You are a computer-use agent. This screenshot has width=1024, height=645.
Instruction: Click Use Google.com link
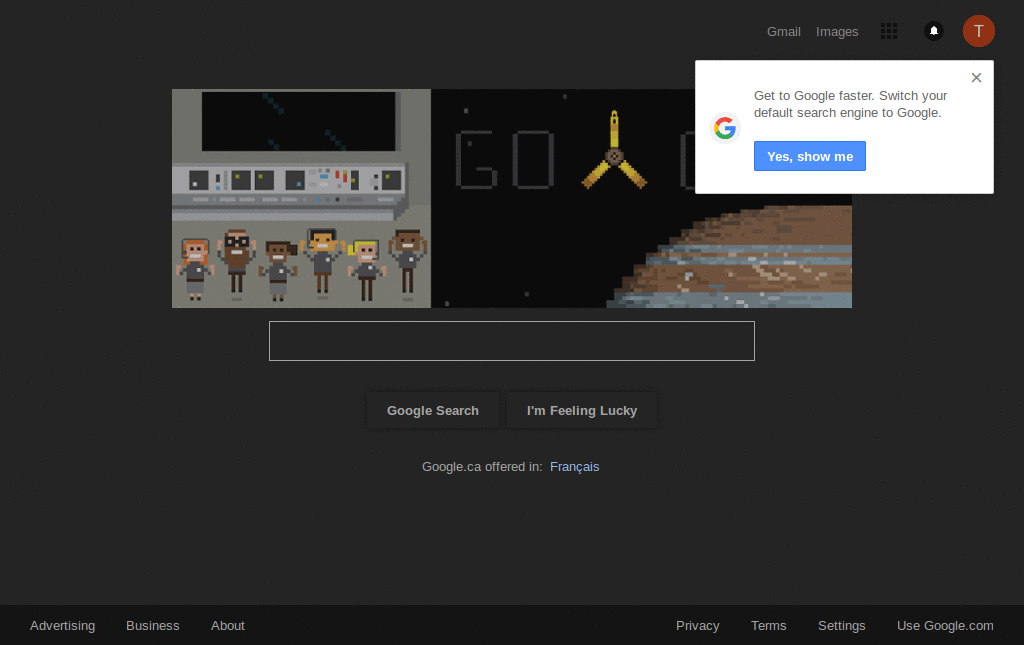(945, 625)
